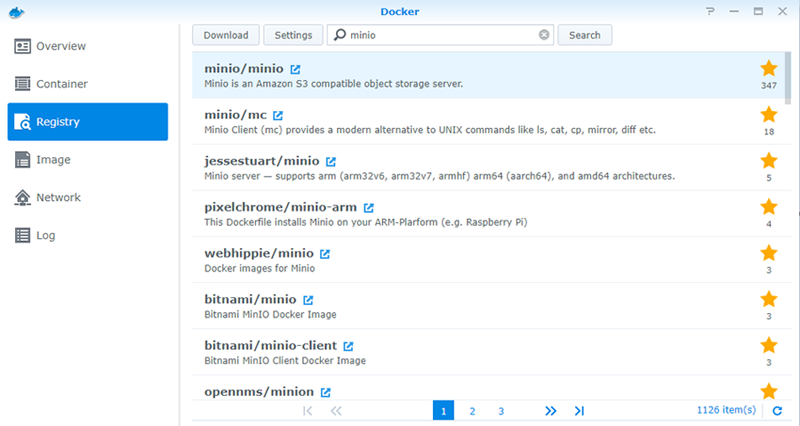Open the help question mark button

[710, 11]
